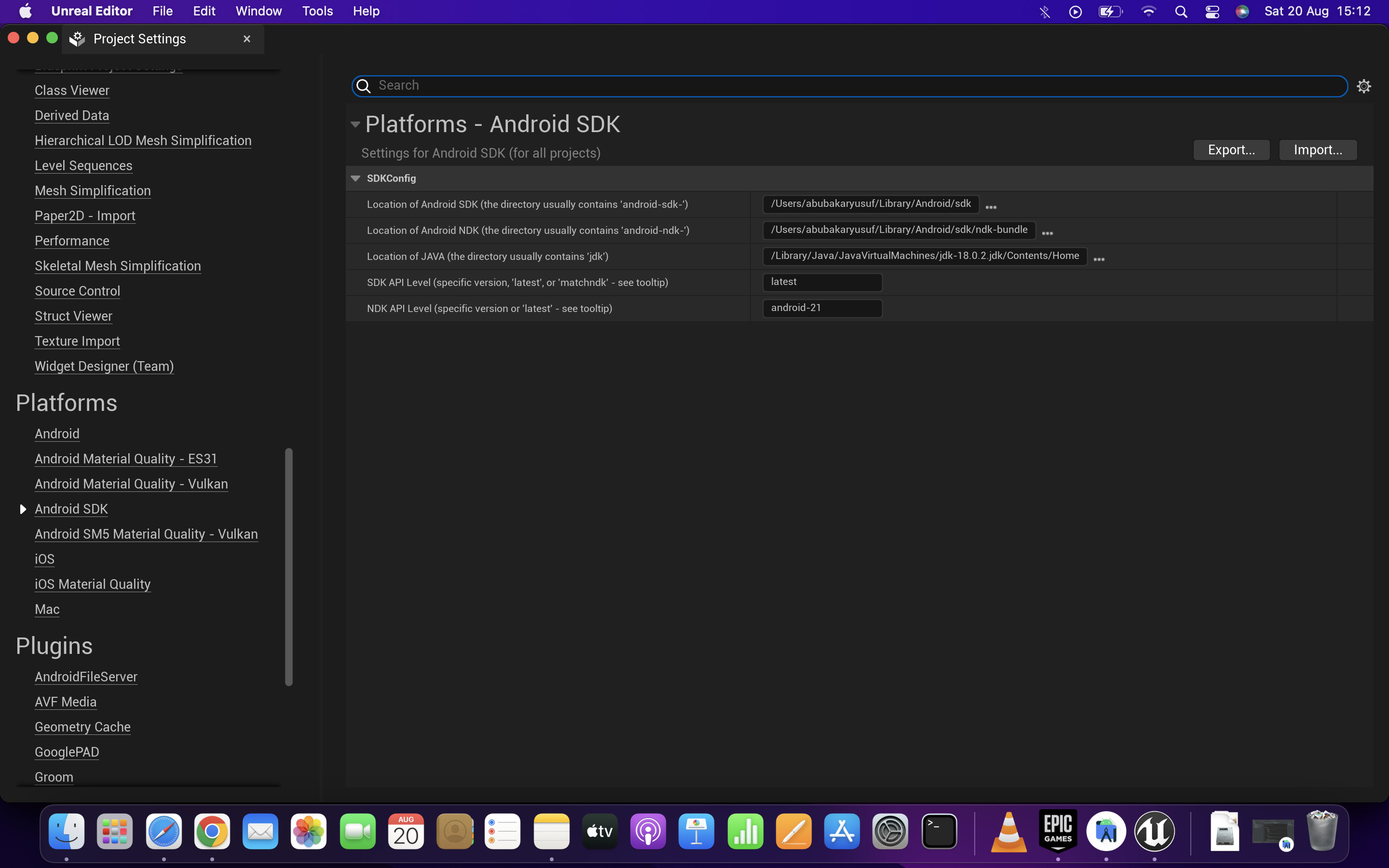Open Apple TV app in dock
Viewport: 1389px width, 868px height.
600,831
